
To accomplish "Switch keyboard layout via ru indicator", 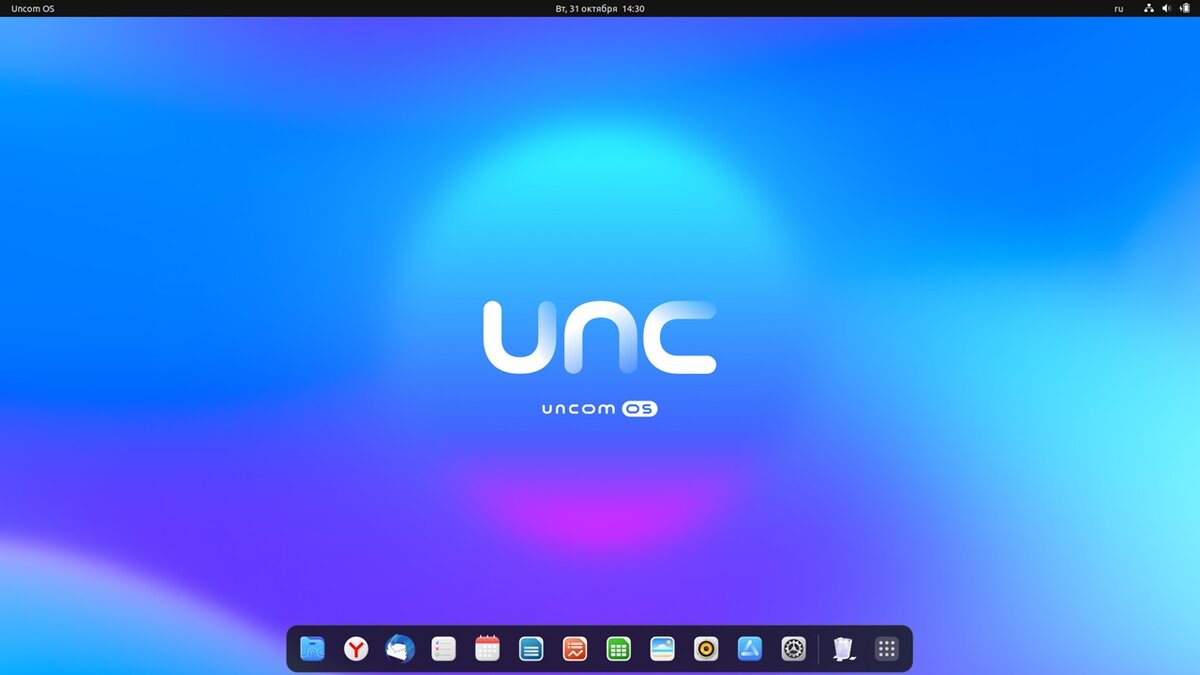I will point(1119,8).
